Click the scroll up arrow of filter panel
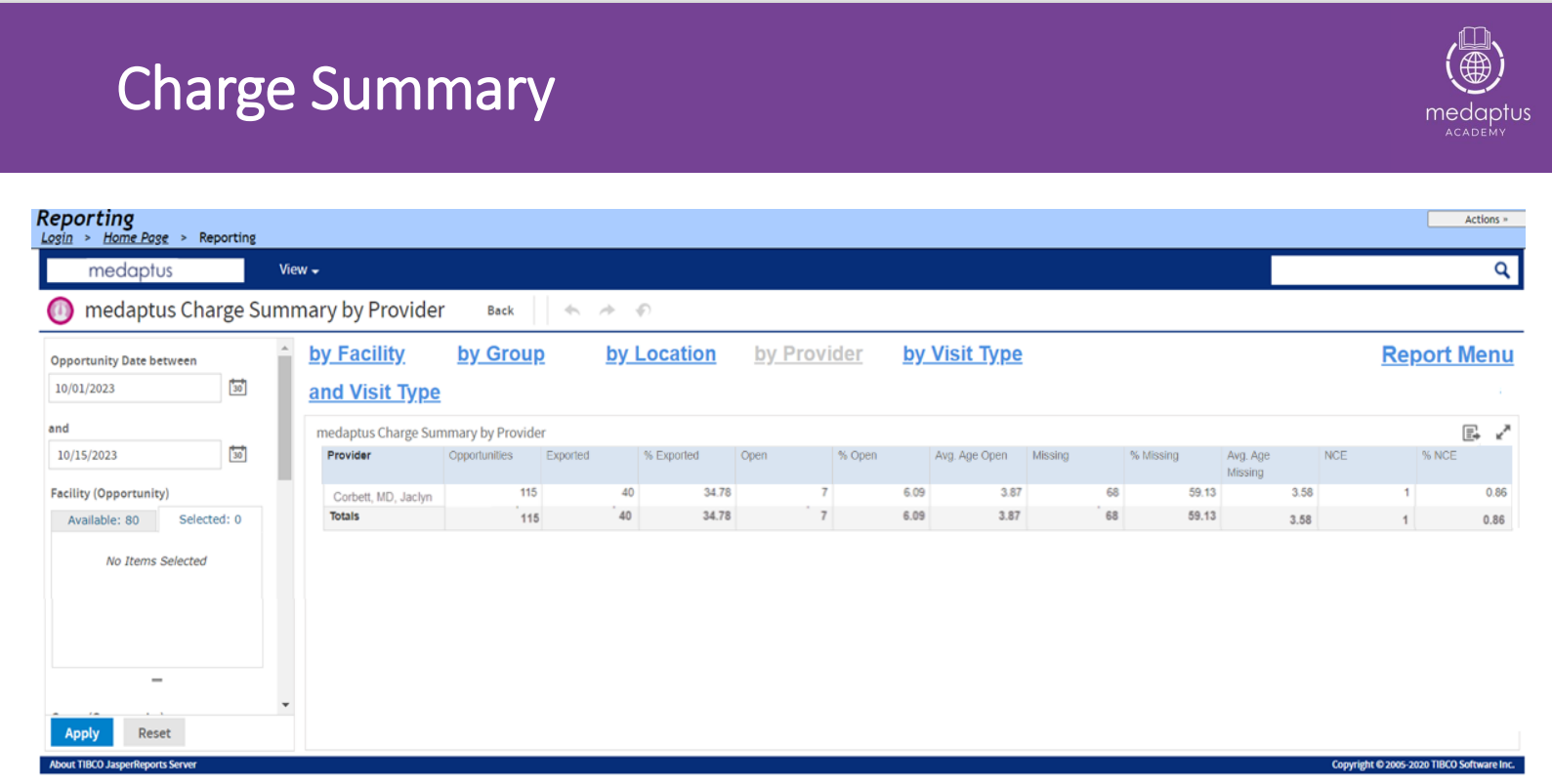This screenshot has height=784, width=1552. [x=285, y=348]
